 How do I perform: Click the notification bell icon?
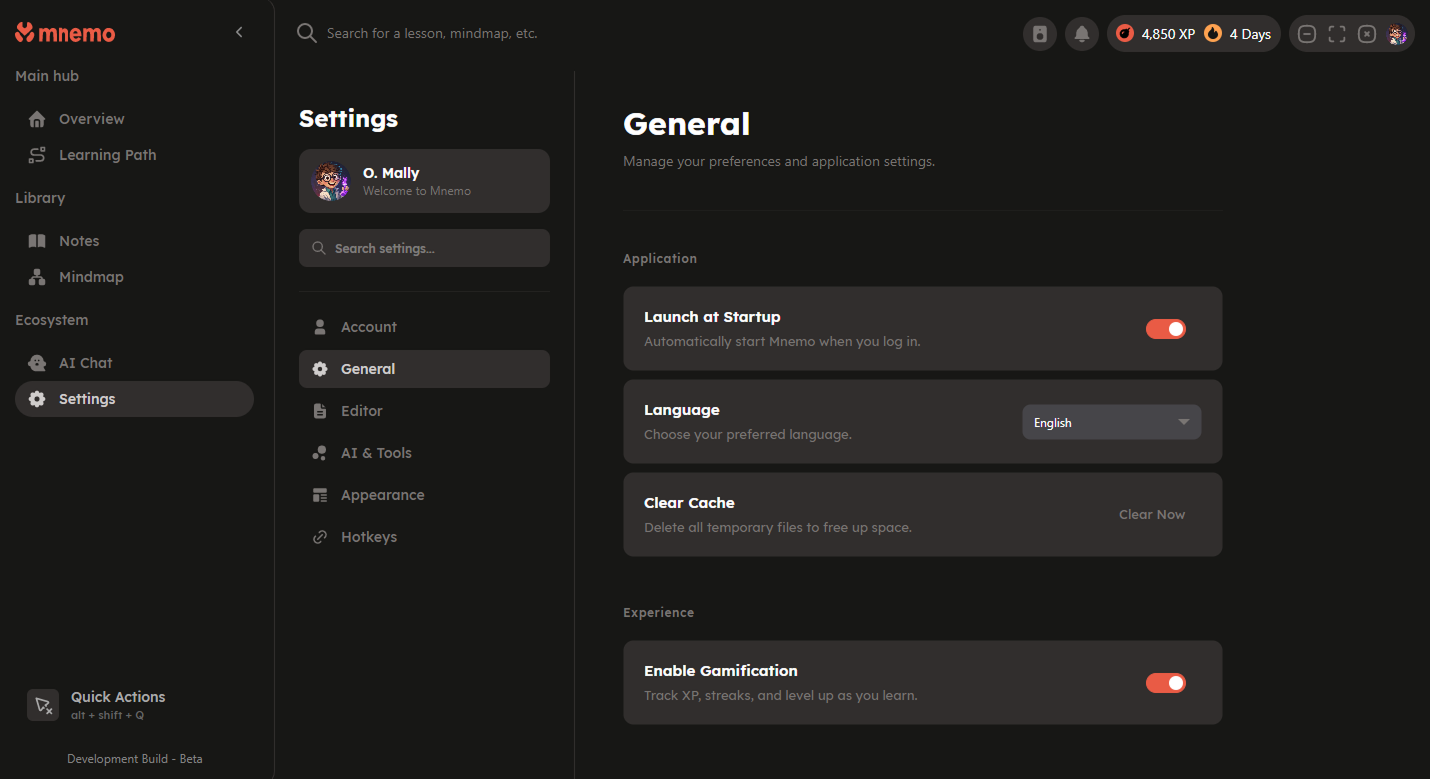pyautogui.click(x=1081, y=34)
